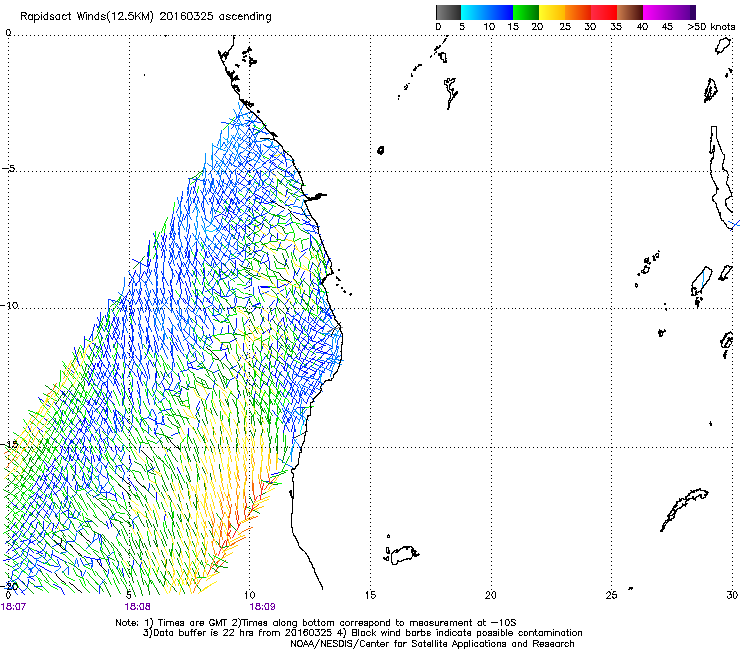Click the '-5' latitude label on left axis
The height and width of the screenshot is (650, 740).
click(x=9, y=169)
